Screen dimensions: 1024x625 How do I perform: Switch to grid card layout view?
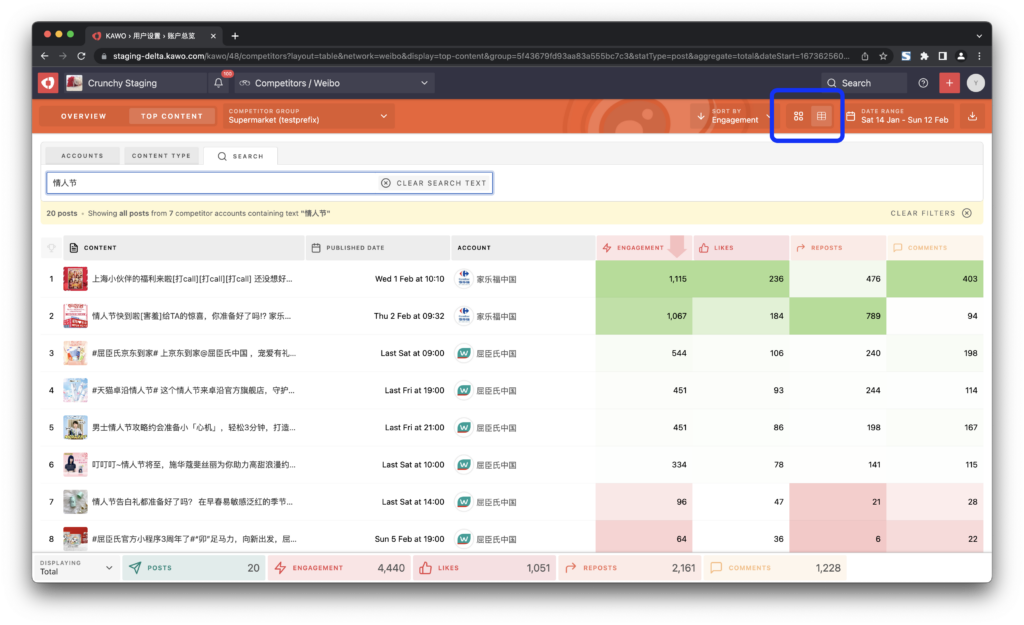(798, 116)
